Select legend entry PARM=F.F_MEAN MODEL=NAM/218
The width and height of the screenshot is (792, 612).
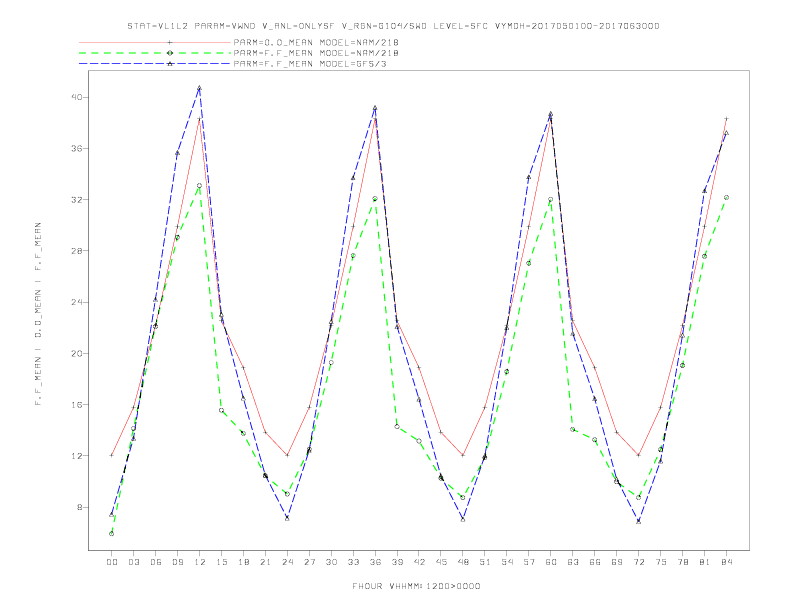[316, 53]
